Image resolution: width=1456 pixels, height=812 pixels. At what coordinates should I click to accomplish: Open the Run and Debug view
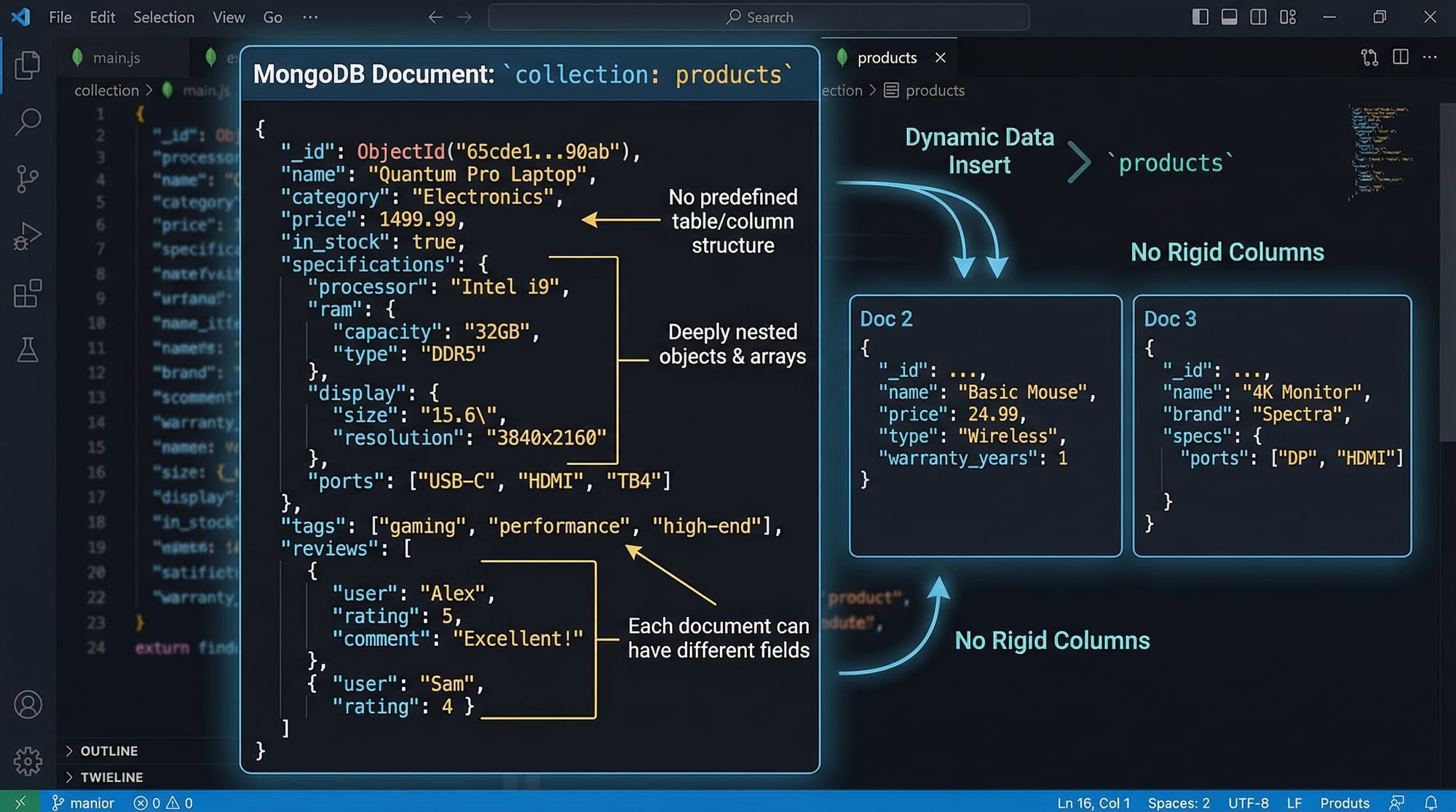28,236
